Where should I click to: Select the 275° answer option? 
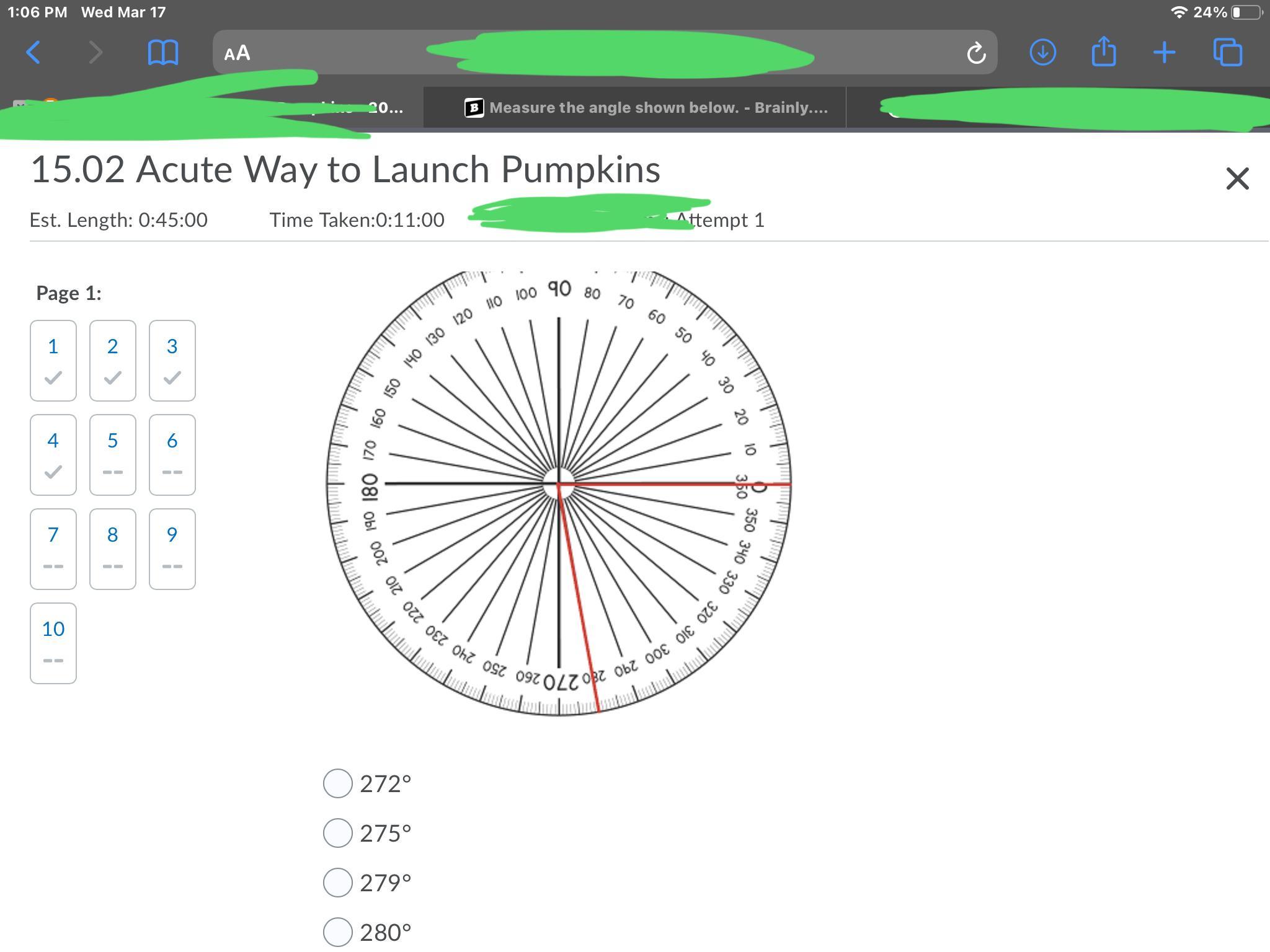pos(338,833)
